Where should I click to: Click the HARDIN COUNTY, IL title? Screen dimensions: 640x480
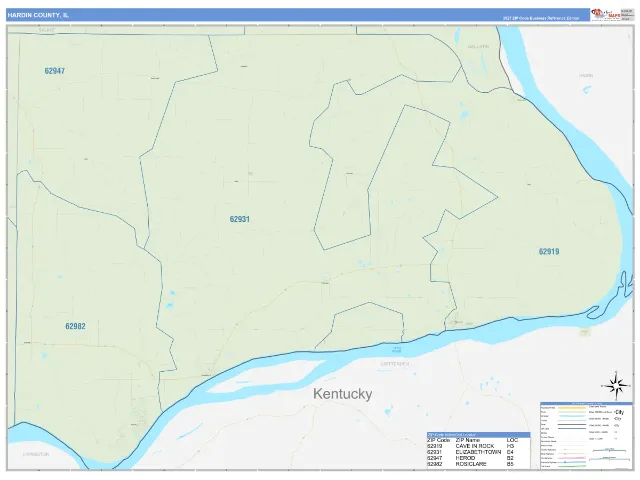click(x=38, y=15)
